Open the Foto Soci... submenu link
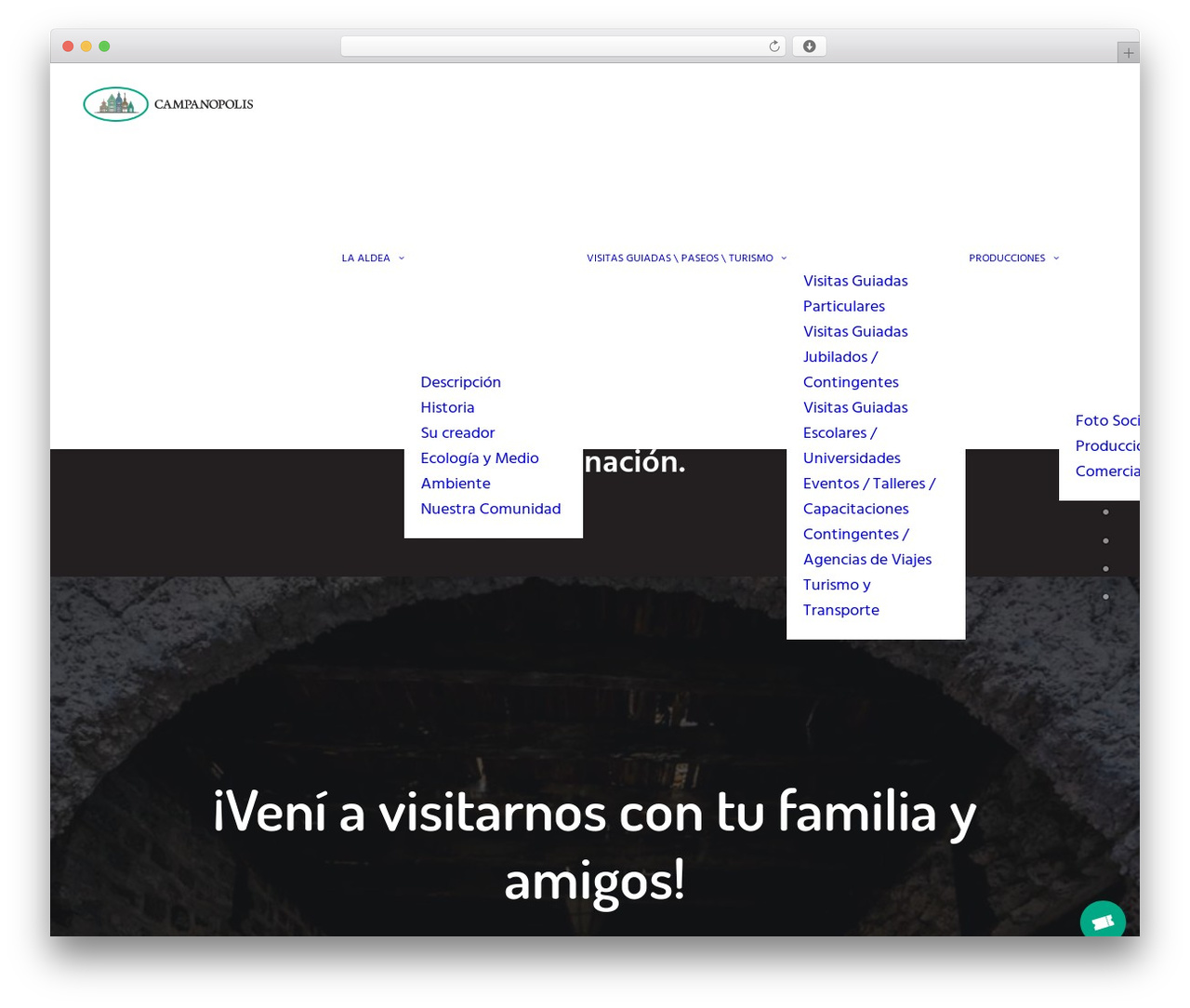Image resolution: width=1190 pixels, height=1008 pixels. 1107,420
